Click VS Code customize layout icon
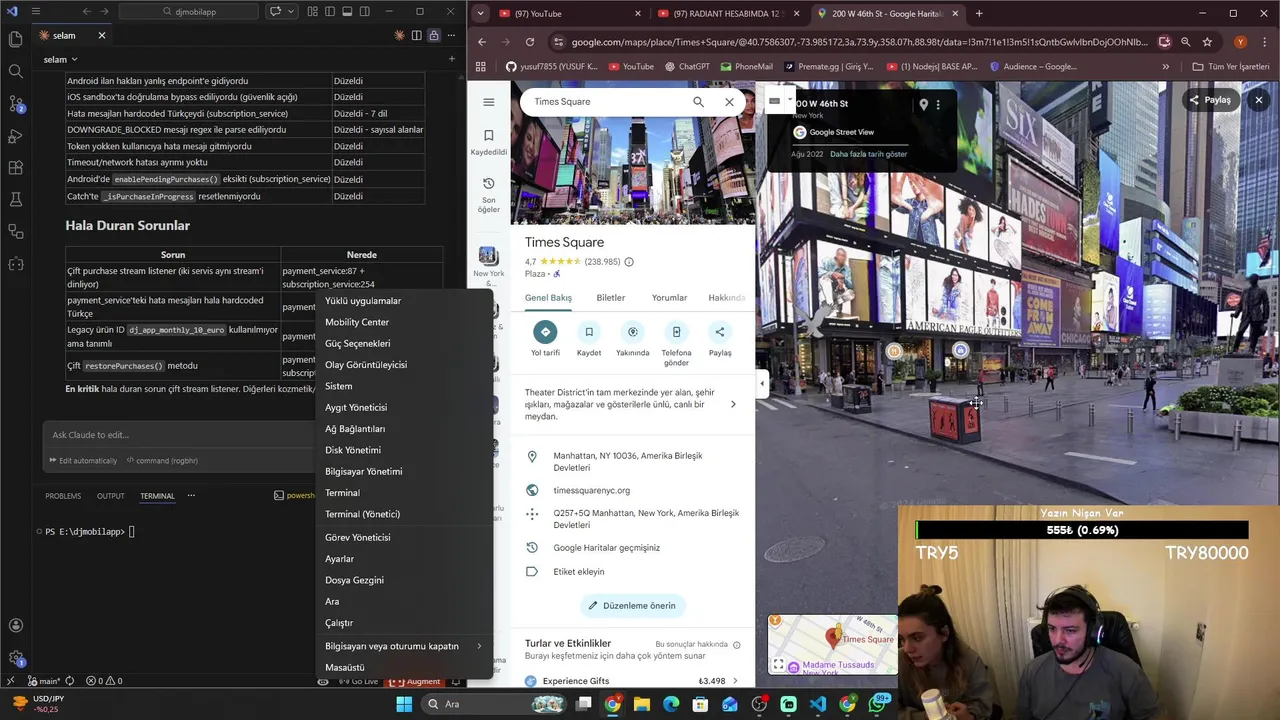1280x720 pixels. click(x=313, y=12)
